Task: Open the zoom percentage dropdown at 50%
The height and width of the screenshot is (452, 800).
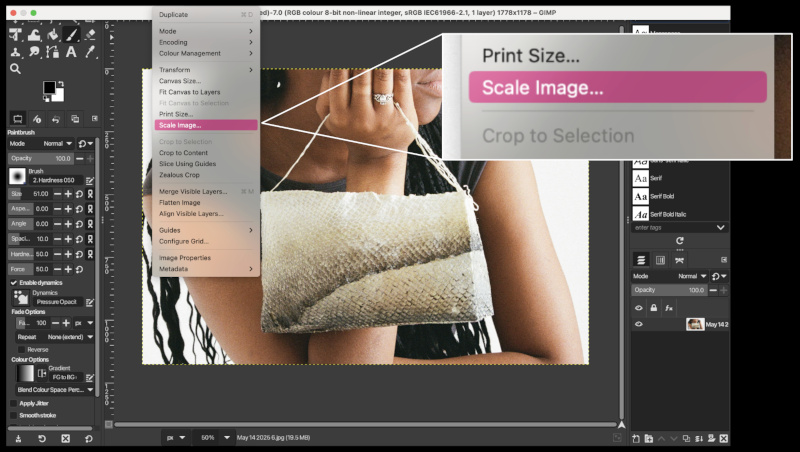Action: coord(228,437)
